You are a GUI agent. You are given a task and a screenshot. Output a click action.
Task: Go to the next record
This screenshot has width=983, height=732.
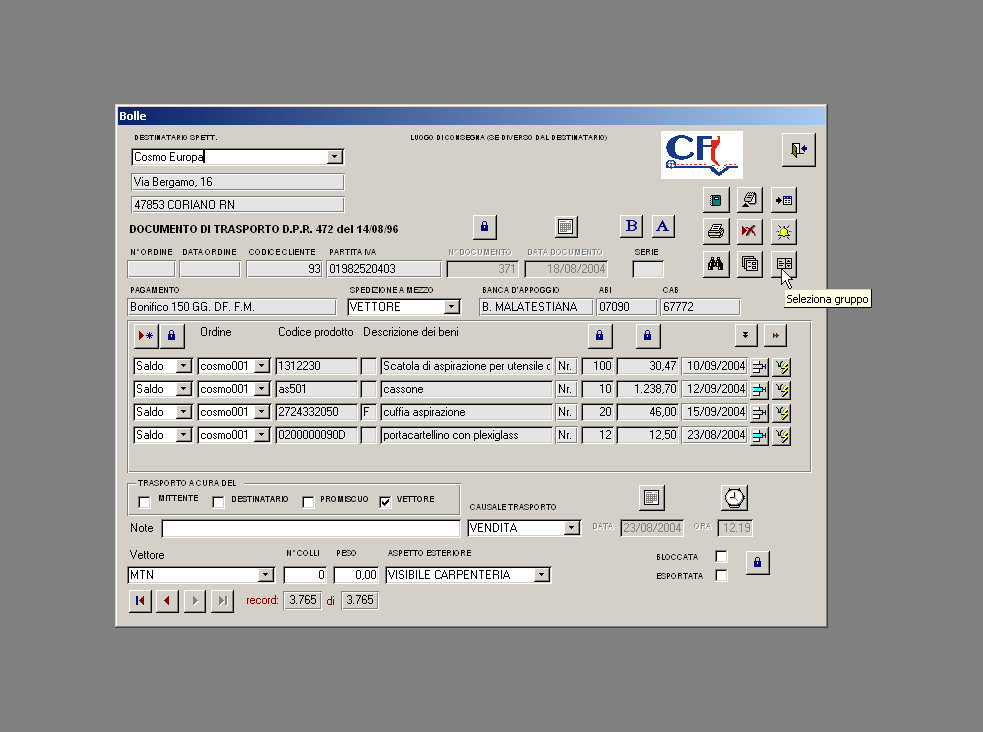195,600
